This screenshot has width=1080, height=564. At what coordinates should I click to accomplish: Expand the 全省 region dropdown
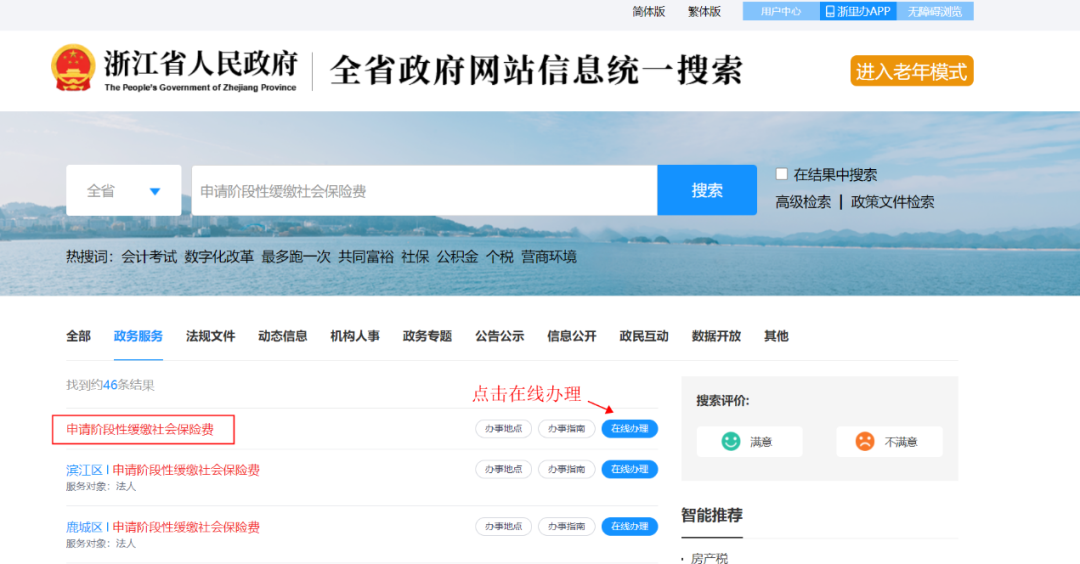click(124, 191)
